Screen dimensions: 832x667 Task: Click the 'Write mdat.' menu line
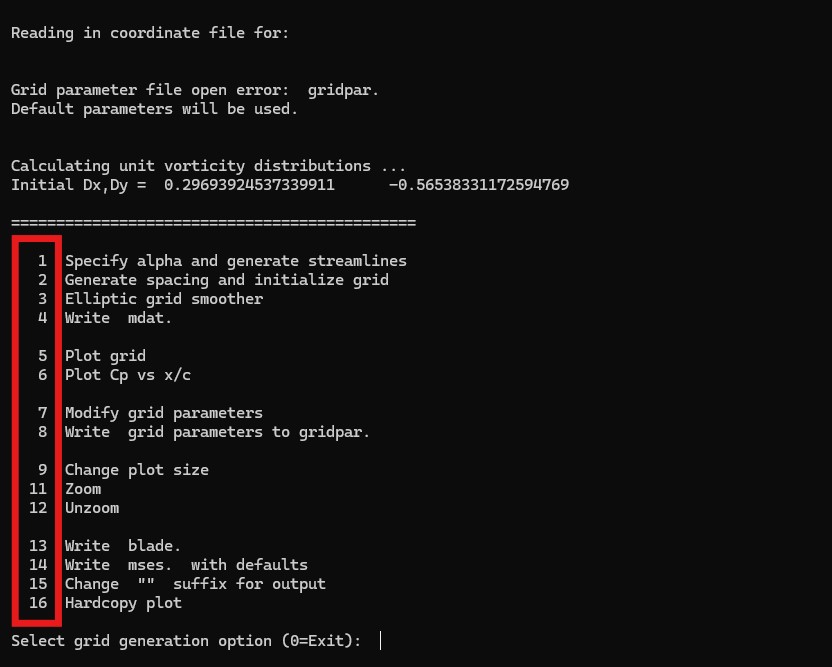click(118, 318)
